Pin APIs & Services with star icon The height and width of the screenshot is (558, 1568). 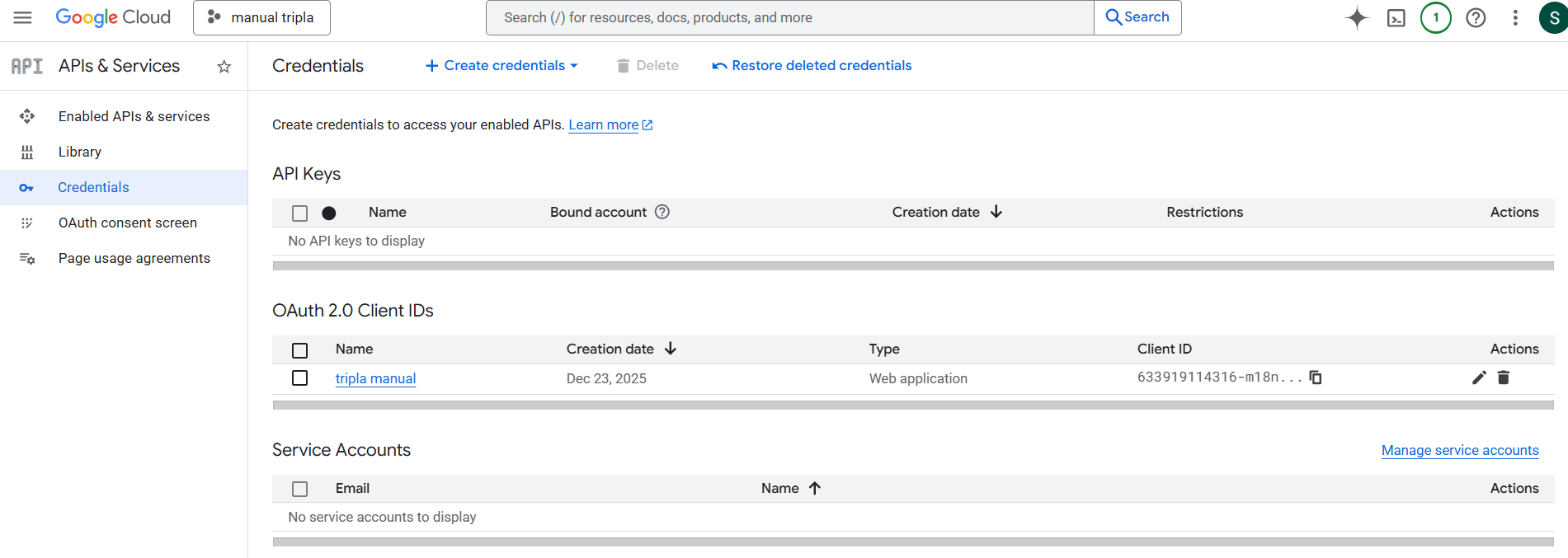tap(224, 67)
